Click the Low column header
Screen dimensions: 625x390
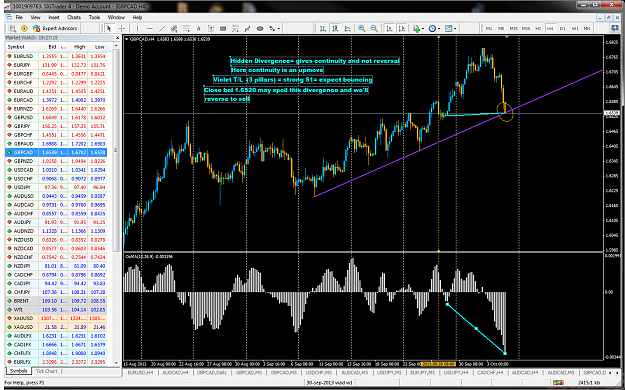tap(99, 47)
